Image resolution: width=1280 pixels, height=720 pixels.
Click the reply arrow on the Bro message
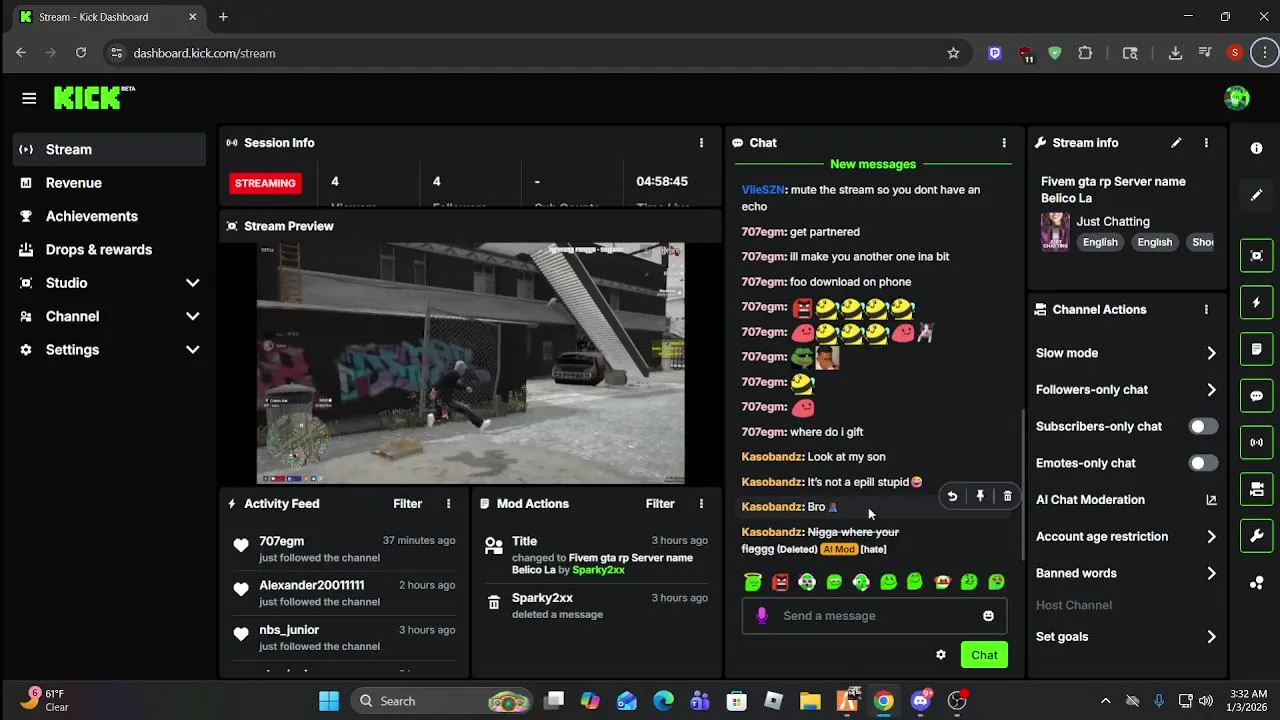[952, 496]
